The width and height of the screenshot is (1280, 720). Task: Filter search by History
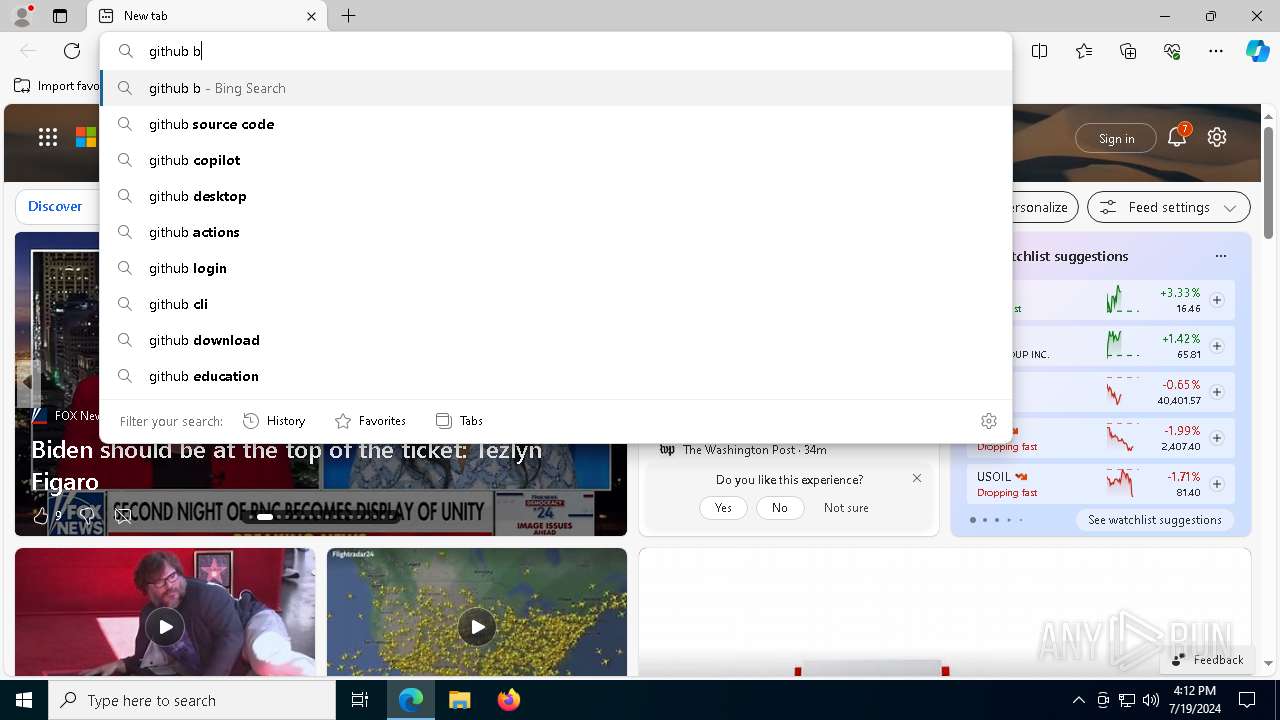coord(274,421)
